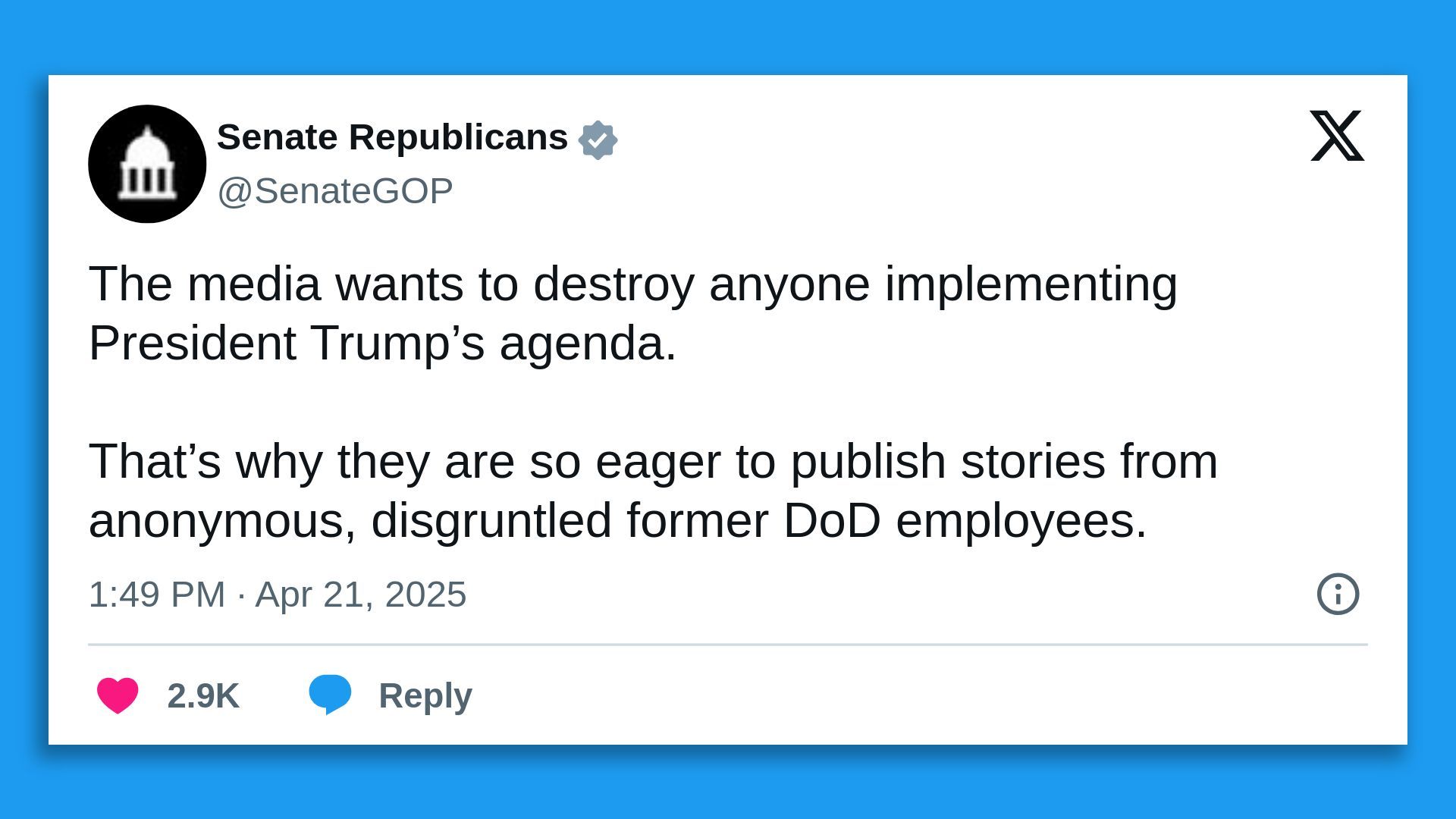Select the verified badge next to Senate Republicans
The image size is (1456, 819).
(x=599, y=138)
